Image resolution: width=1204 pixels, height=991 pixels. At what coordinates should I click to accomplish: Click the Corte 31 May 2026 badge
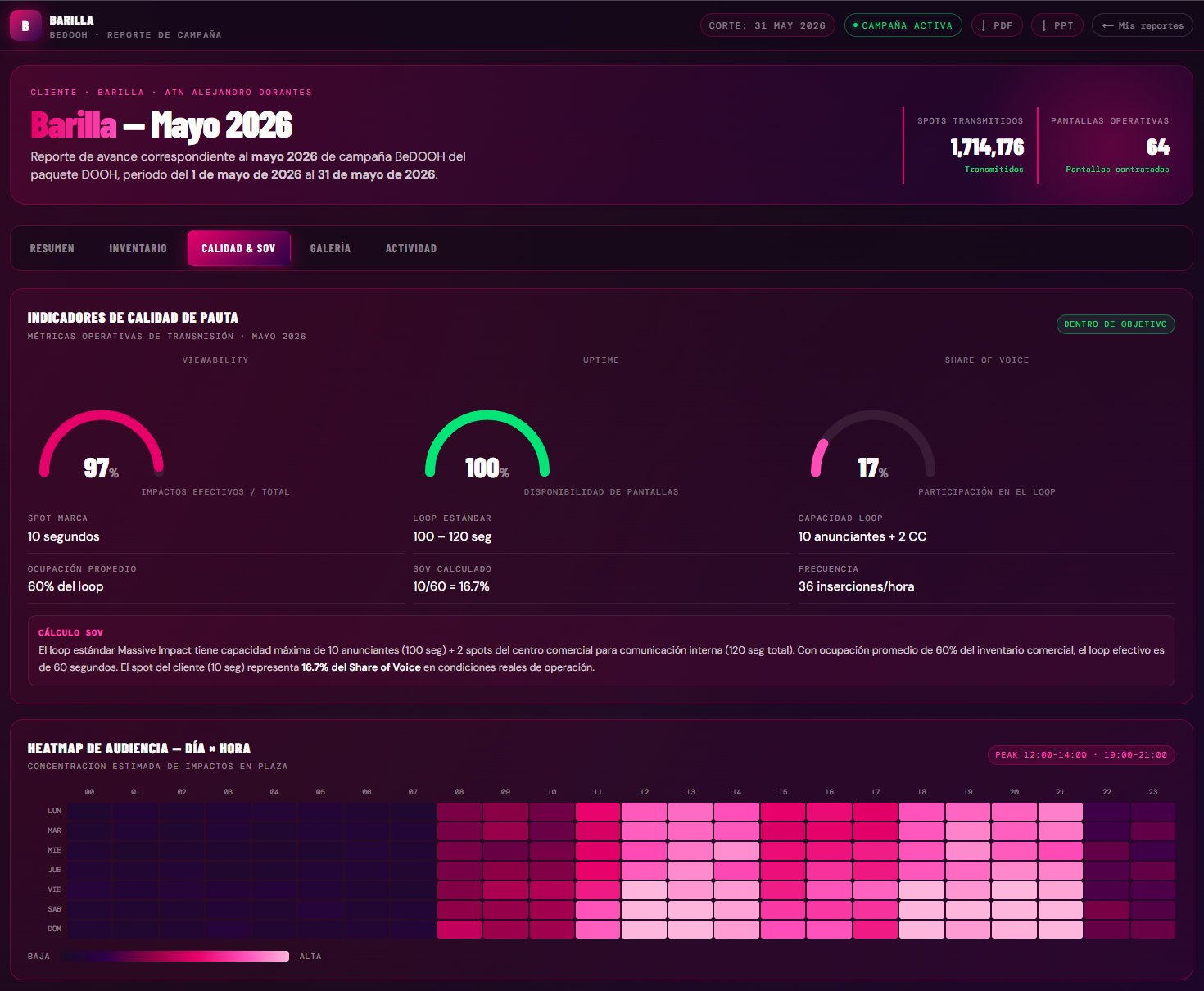(x=767, y=25)
